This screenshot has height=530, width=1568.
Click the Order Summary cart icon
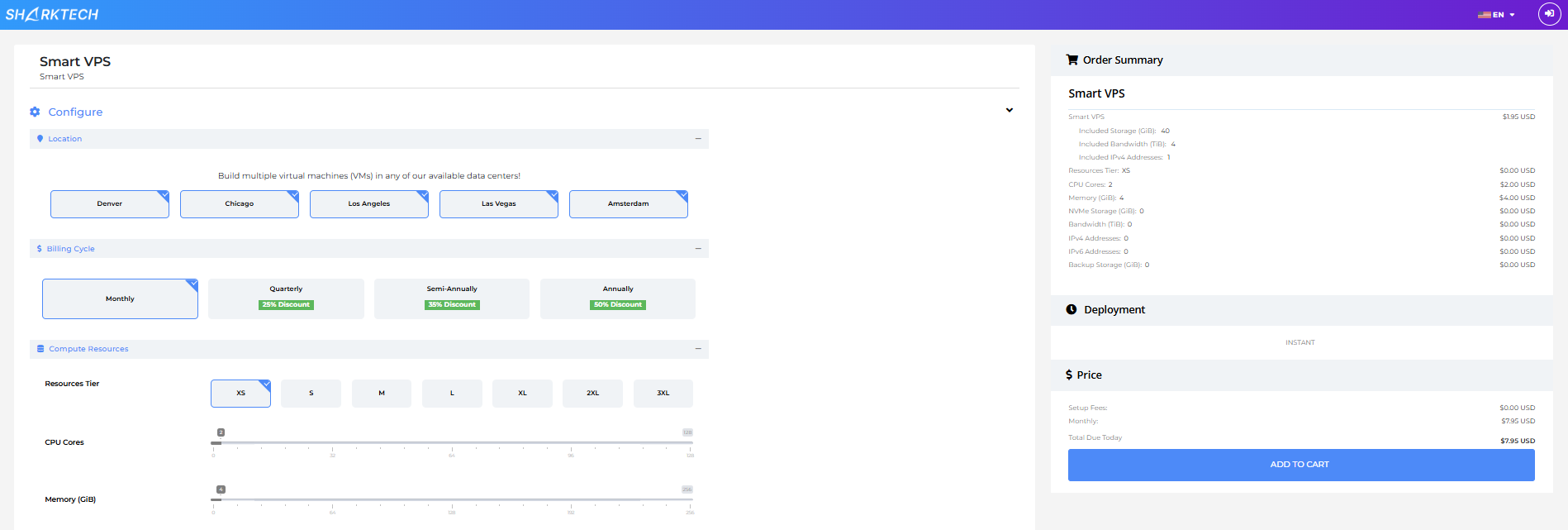point(1072,60)
